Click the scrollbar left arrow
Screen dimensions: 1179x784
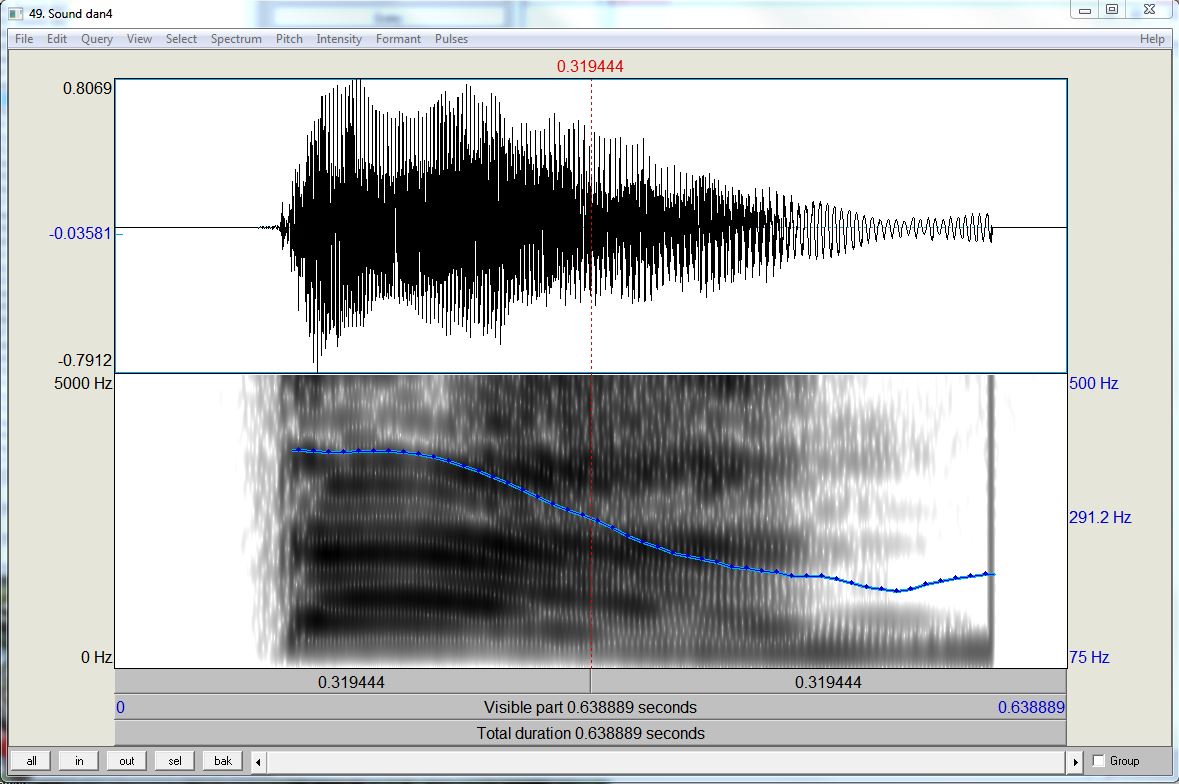[259, 761]
